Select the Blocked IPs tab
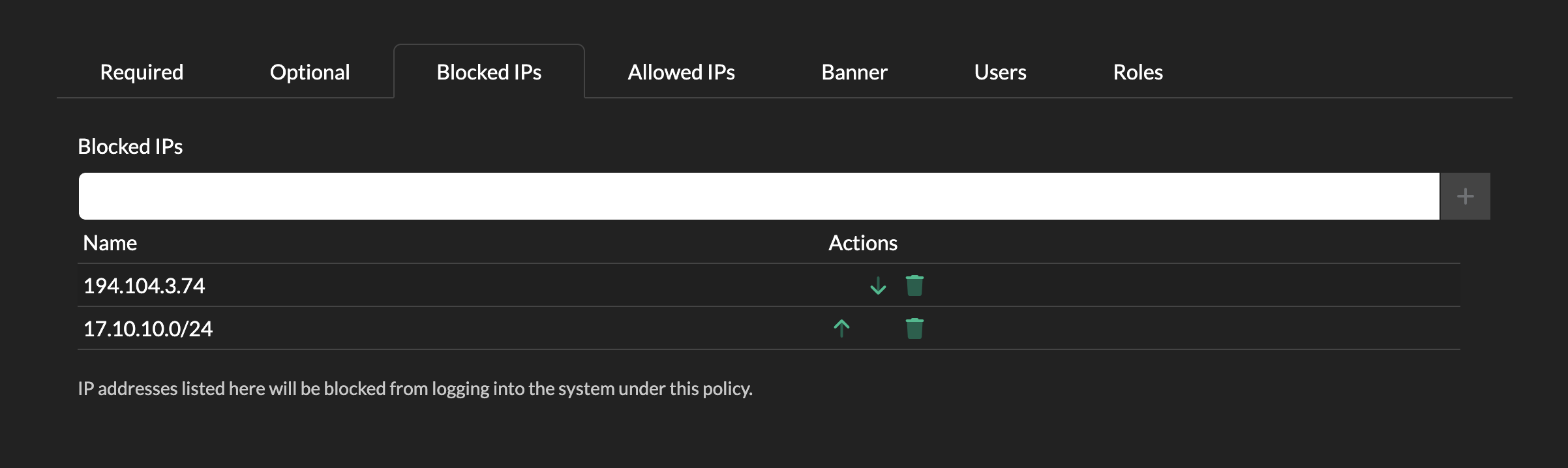 (x=489, y=72)
